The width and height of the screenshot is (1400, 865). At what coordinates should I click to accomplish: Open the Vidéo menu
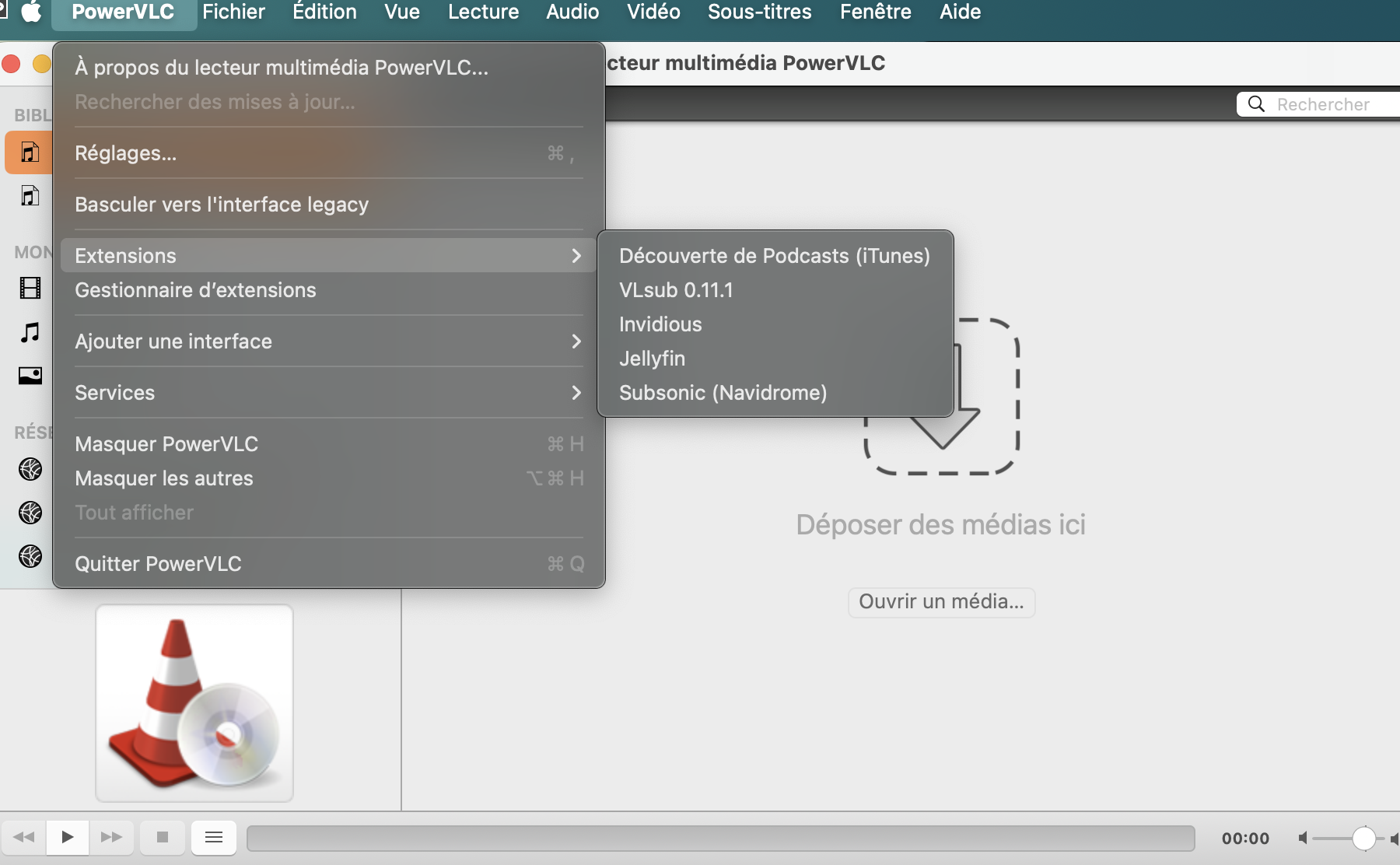pos(653,12)
